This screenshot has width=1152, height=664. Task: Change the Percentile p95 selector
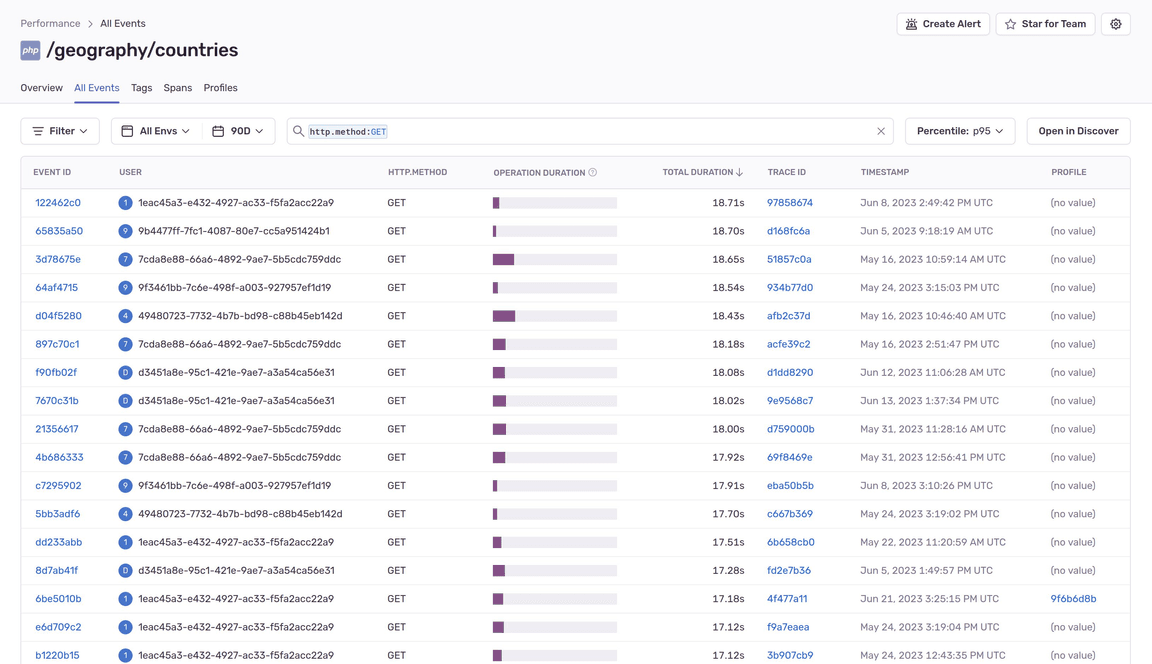point(960,131)
